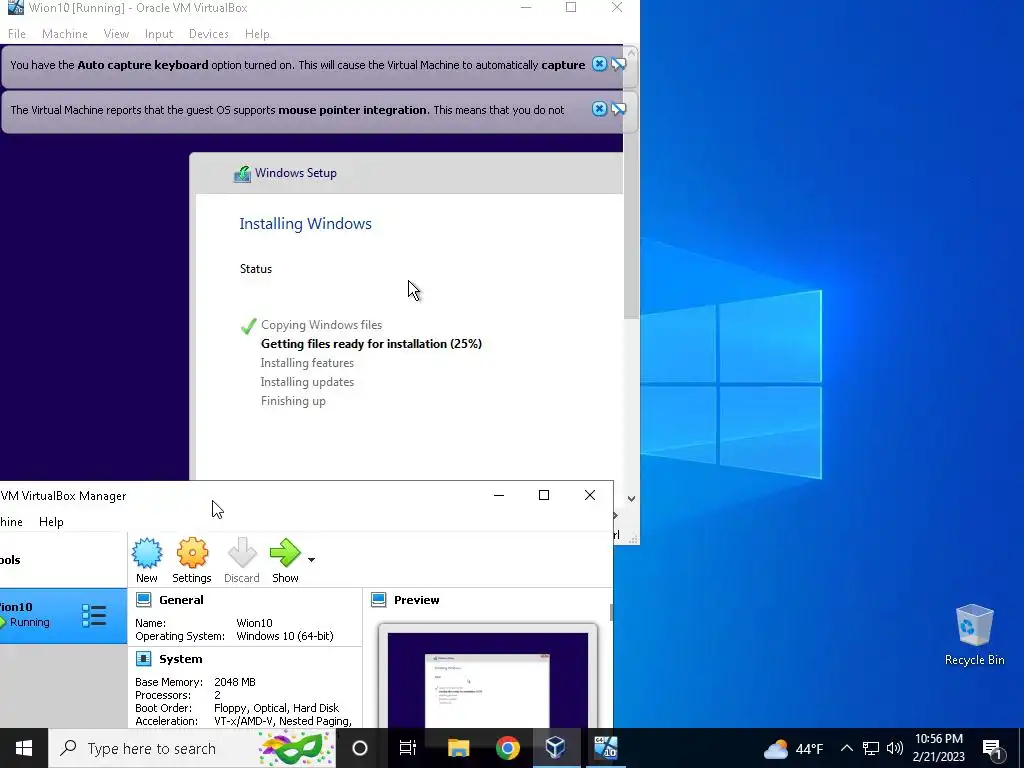Image resolution: width=1024 pixels, height=768 pixels.
Task: Click the Windows Setup title icon
Action: 242,174
